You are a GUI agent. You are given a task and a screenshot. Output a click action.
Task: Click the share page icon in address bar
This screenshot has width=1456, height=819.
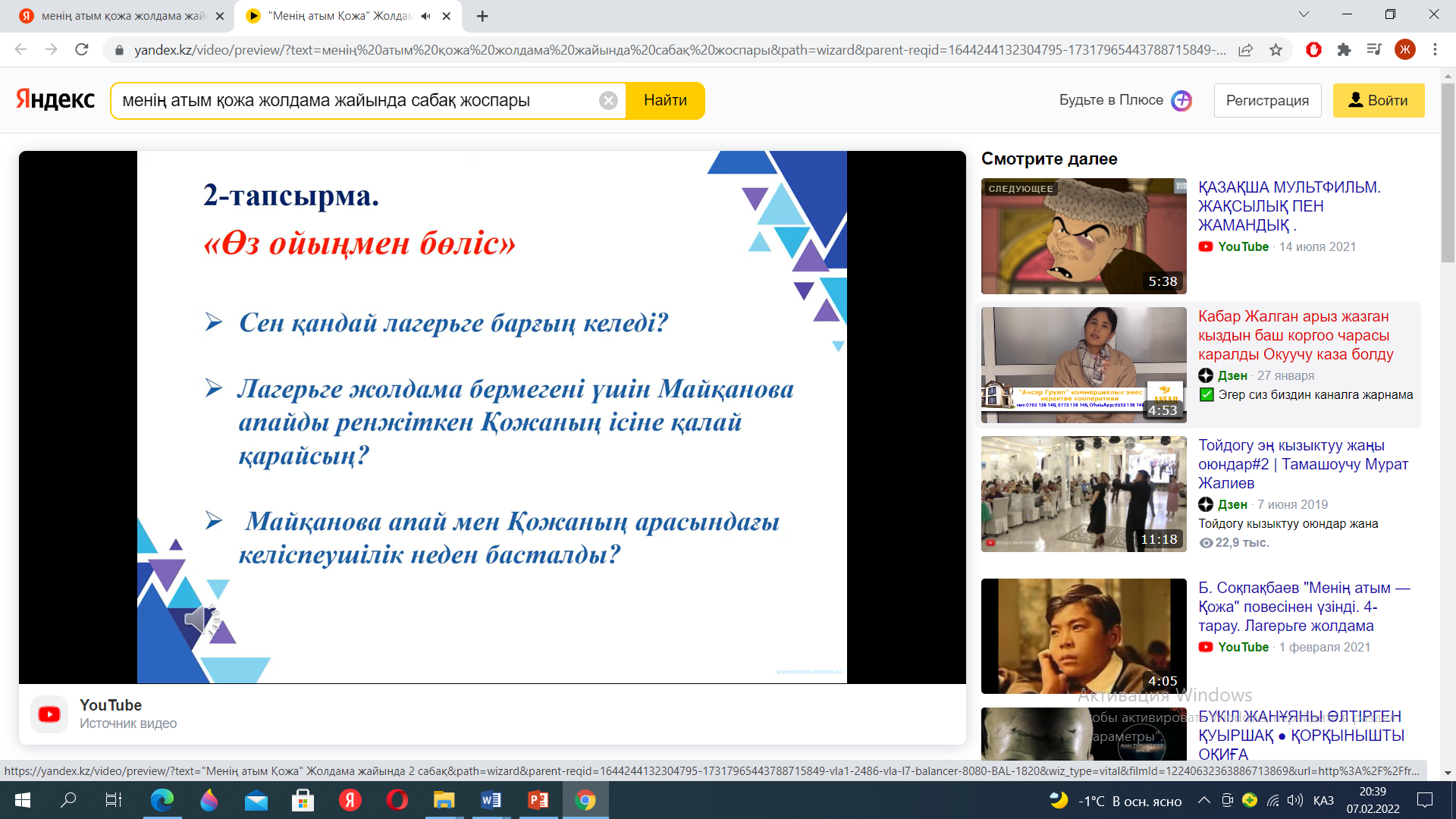pos(1245,50)
